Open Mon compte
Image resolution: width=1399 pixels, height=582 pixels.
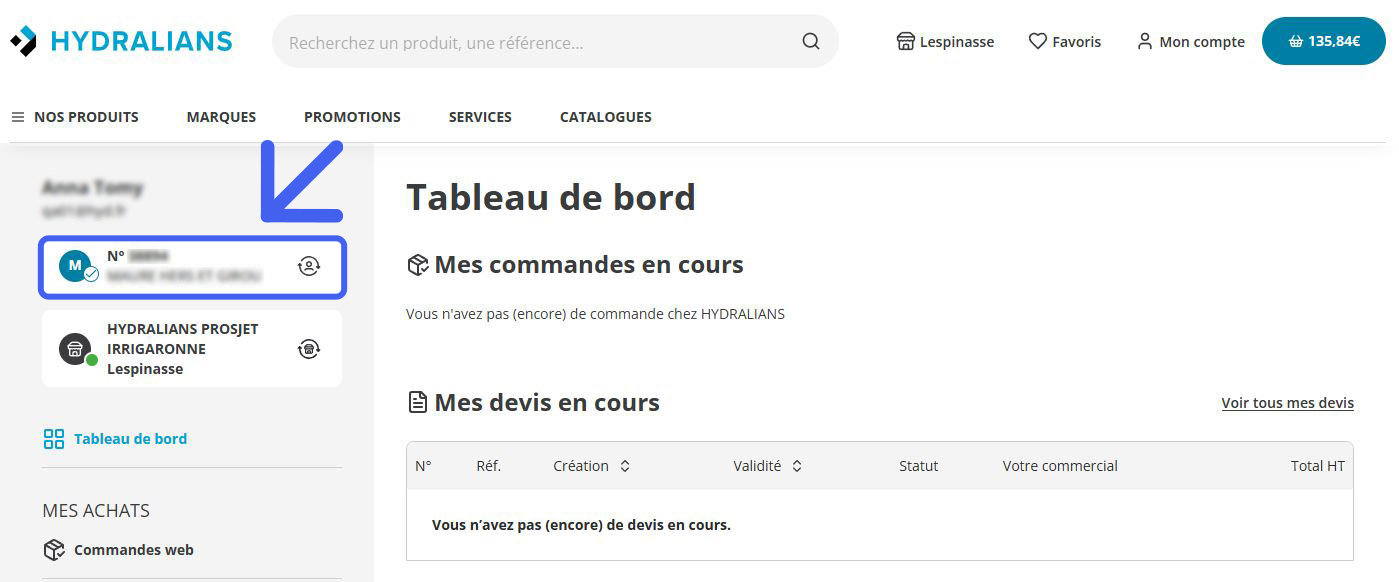1191,42
